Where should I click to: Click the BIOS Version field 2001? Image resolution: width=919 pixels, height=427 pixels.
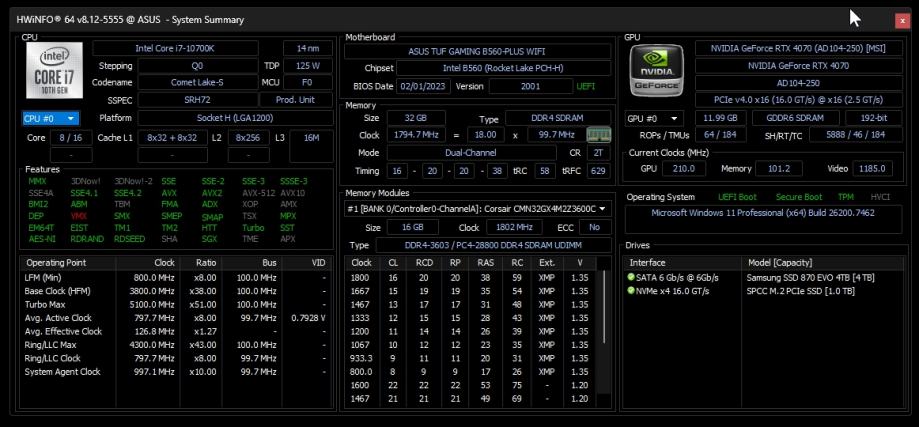[530, 86]
